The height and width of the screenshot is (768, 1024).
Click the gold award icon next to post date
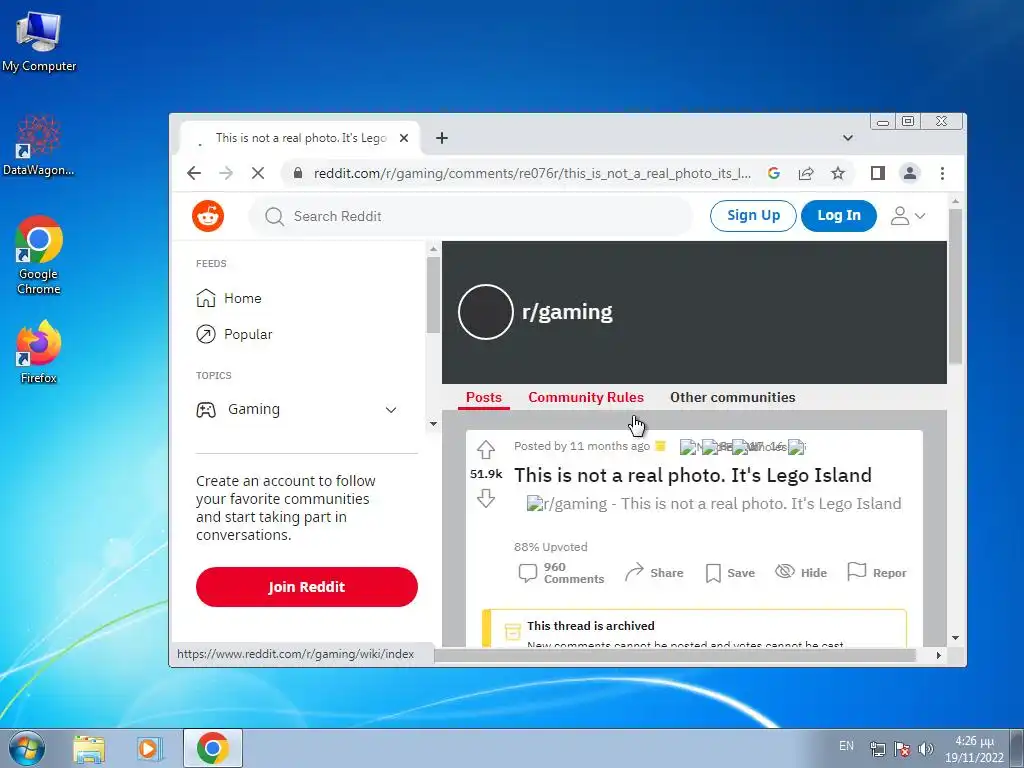tap(660, 446)
